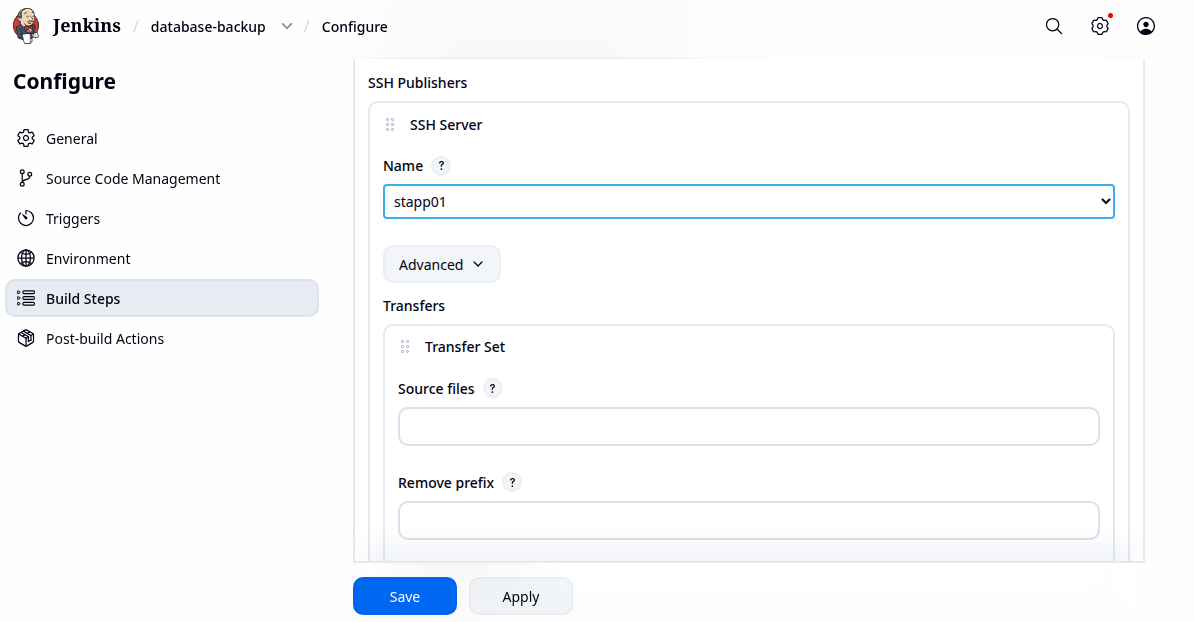Grab the SSH Server drag handle

(390, 125)
